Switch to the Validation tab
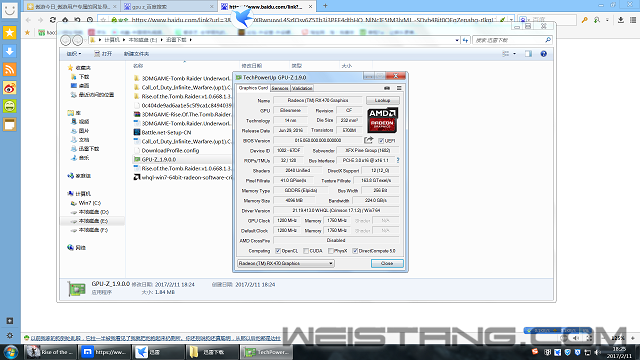The height and width of the screenshot is (360, 640). click(302, 88)
